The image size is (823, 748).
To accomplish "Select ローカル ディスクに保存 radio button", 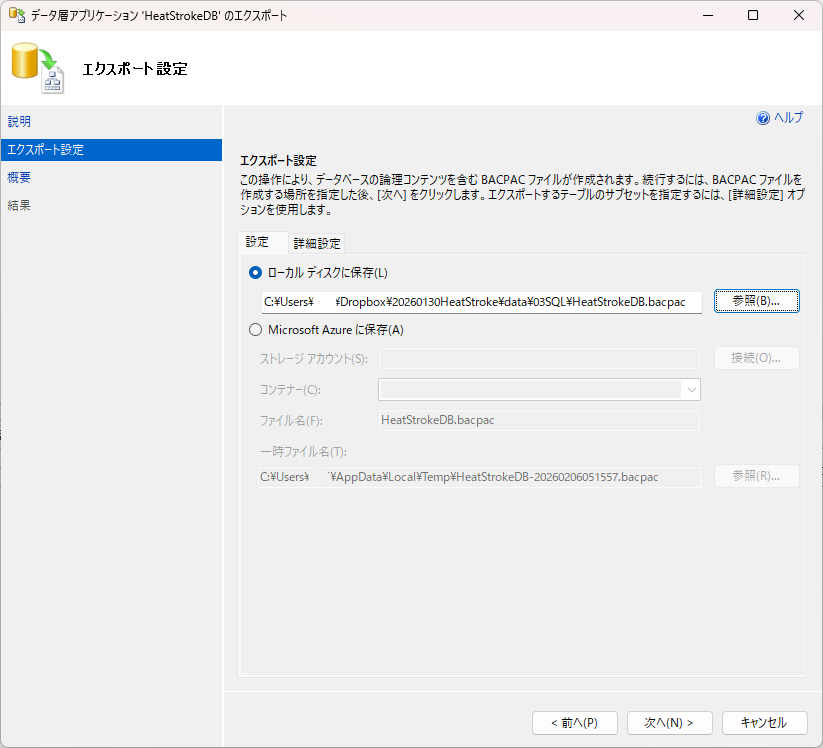I will click(256, 272).
